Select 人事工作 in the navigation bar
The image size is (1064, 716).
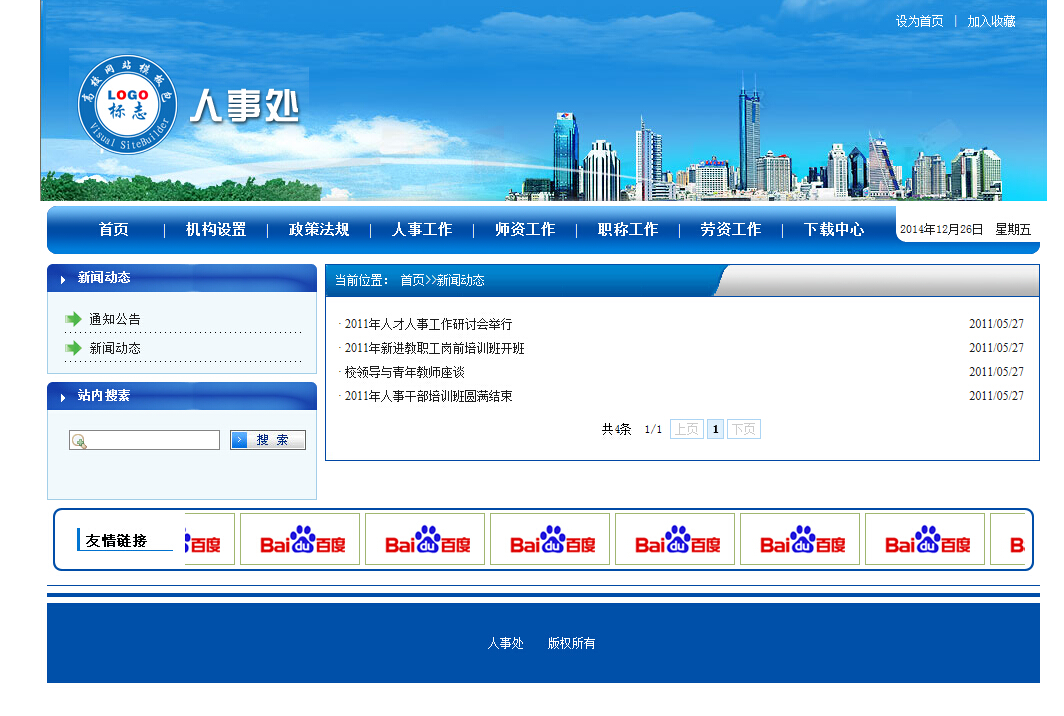[x=422, y=229]
